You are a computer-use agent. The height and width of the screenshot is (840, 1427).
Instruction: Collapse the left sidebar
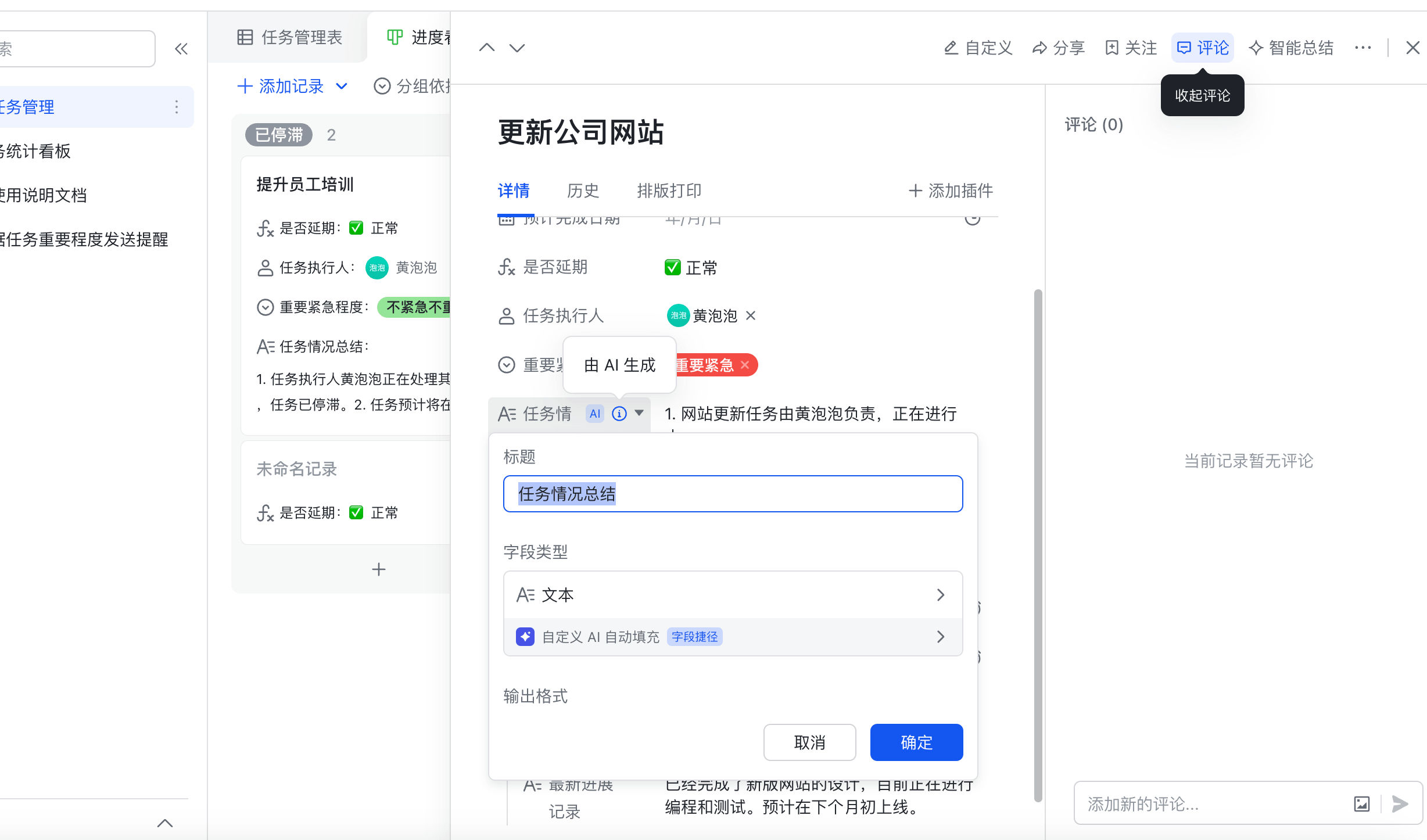(181, 49)
